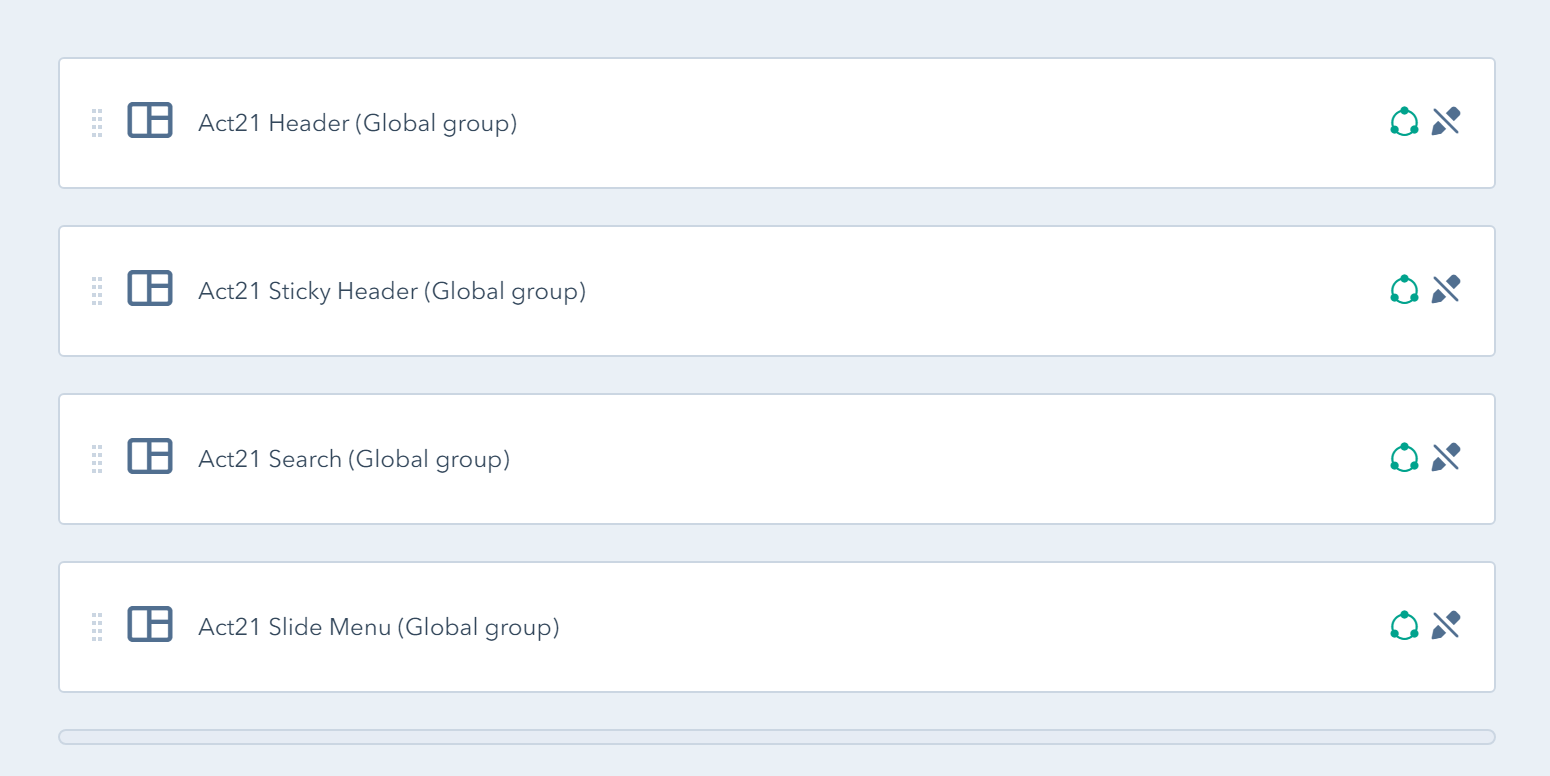Image resolution: width=1550 pixels, height=776 pixels.
Task: Select "Act21 Slide Menu (Global group)" label
Action: click(379, 627)
